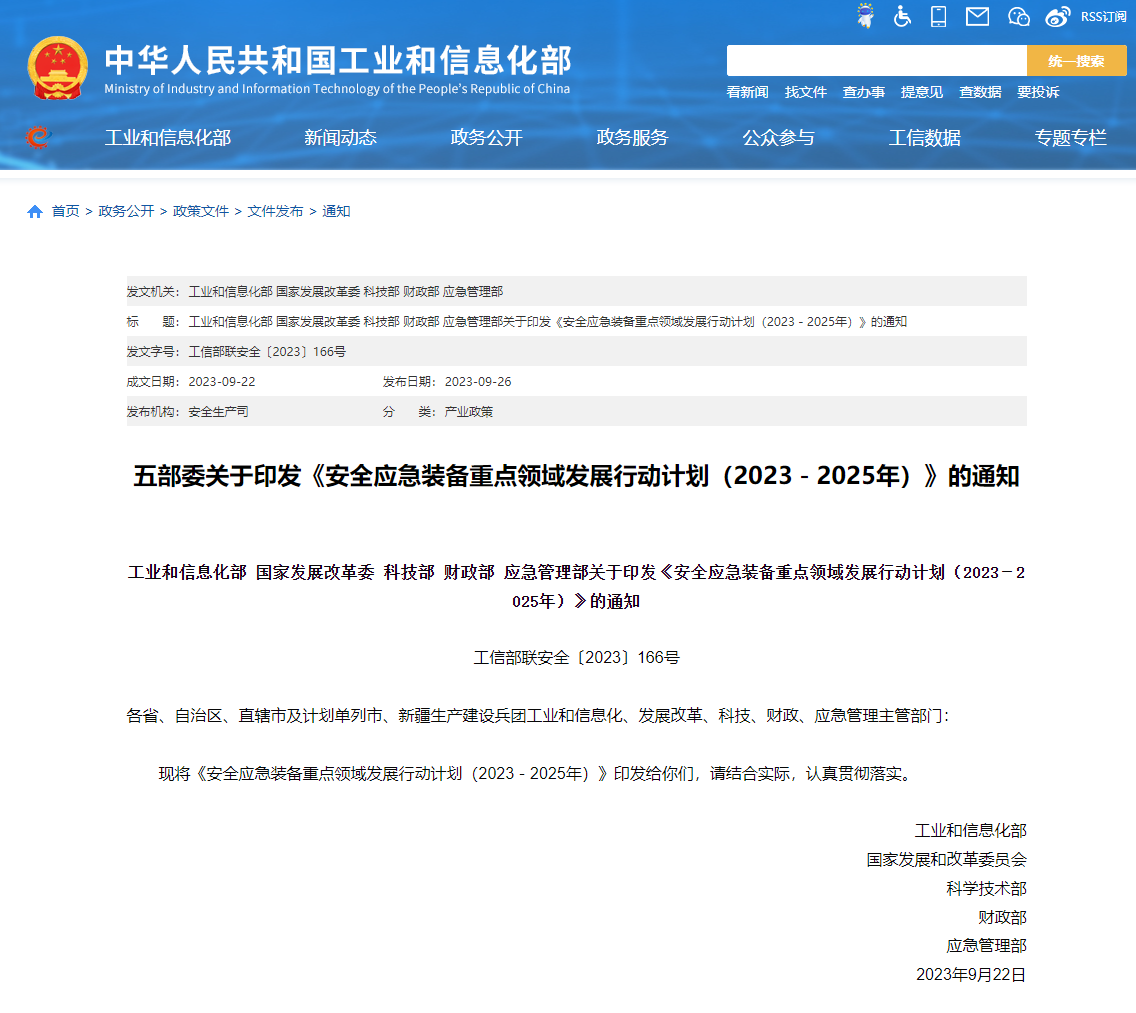1136x1013 pixels.
Task: Open the mobile phone version icon
Action: click(x=938, y=16)
